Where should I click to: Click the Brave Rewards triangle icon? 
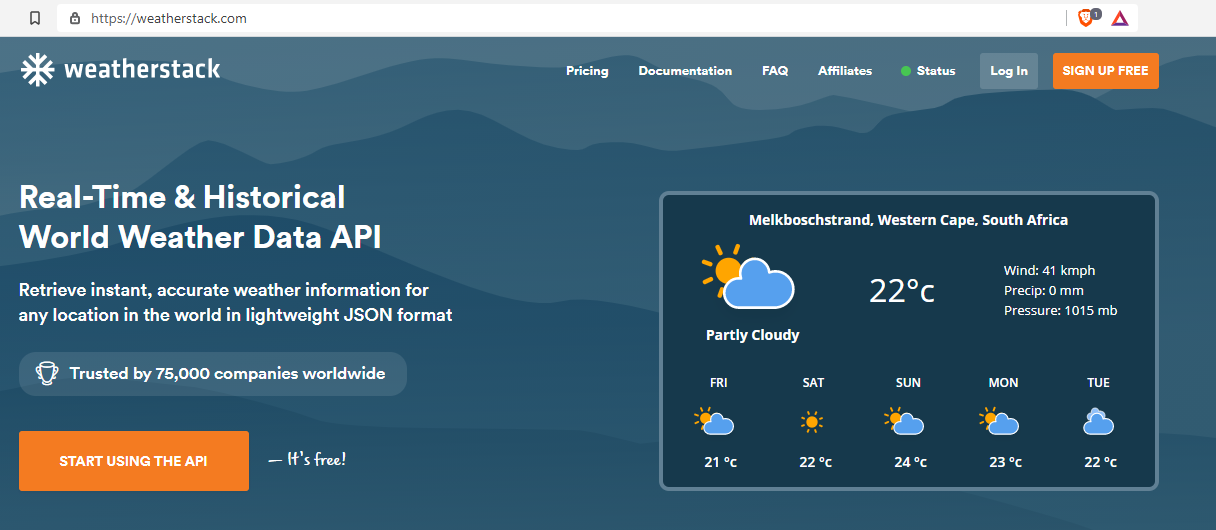pos(1119,18)
